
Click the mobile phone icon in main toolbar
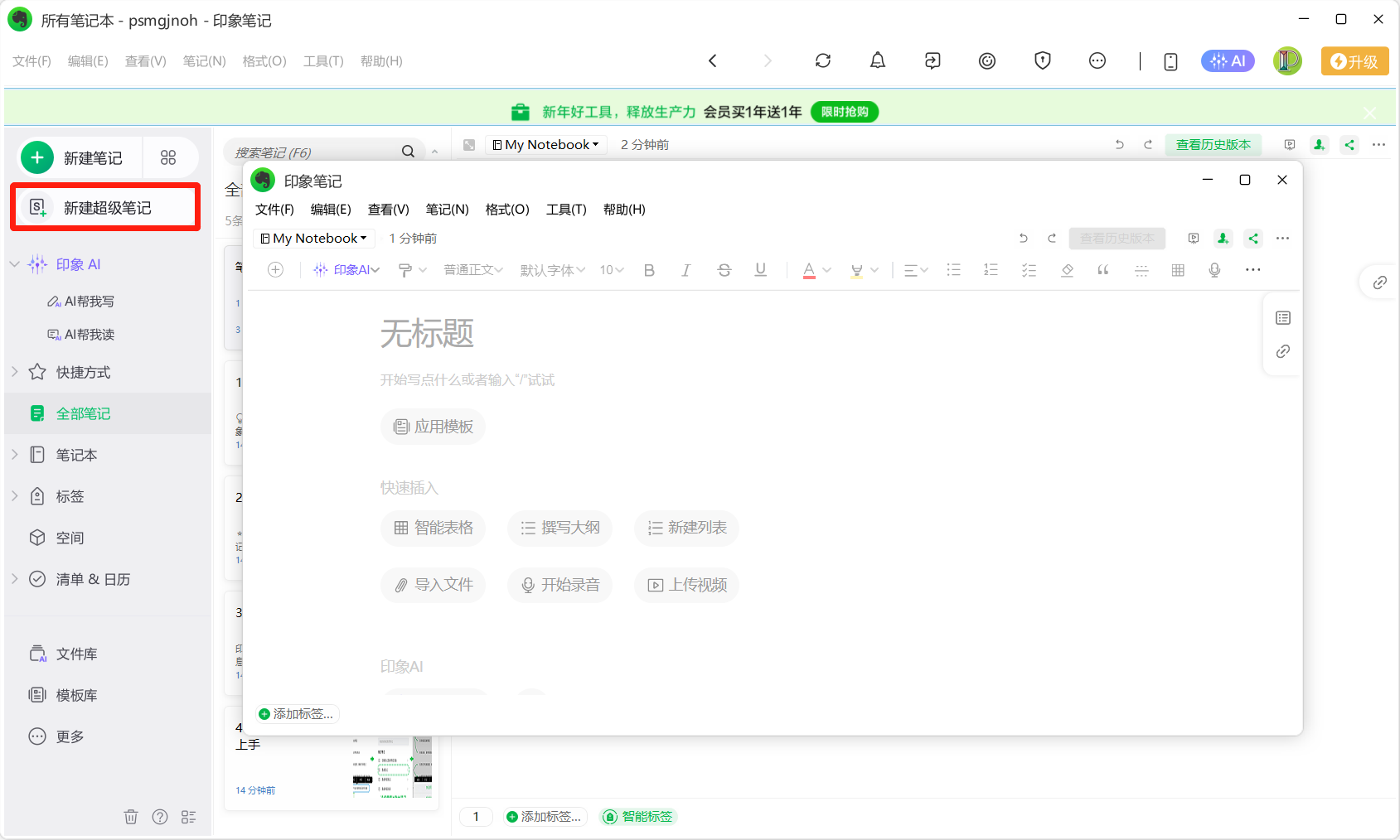tap(1170, 61)
